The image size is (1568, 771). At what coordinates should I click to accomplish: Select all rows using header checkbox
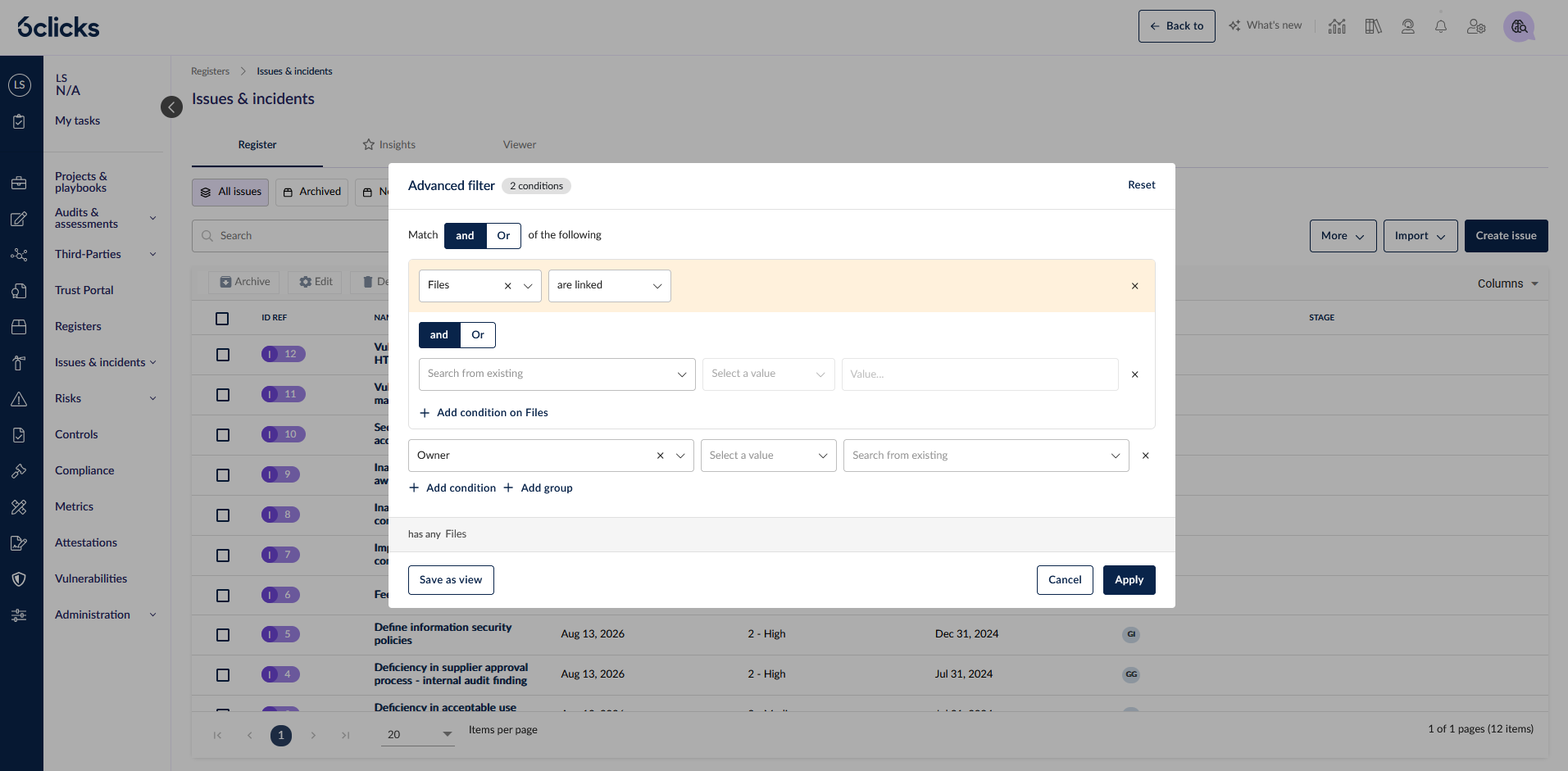tap(222, 319)
